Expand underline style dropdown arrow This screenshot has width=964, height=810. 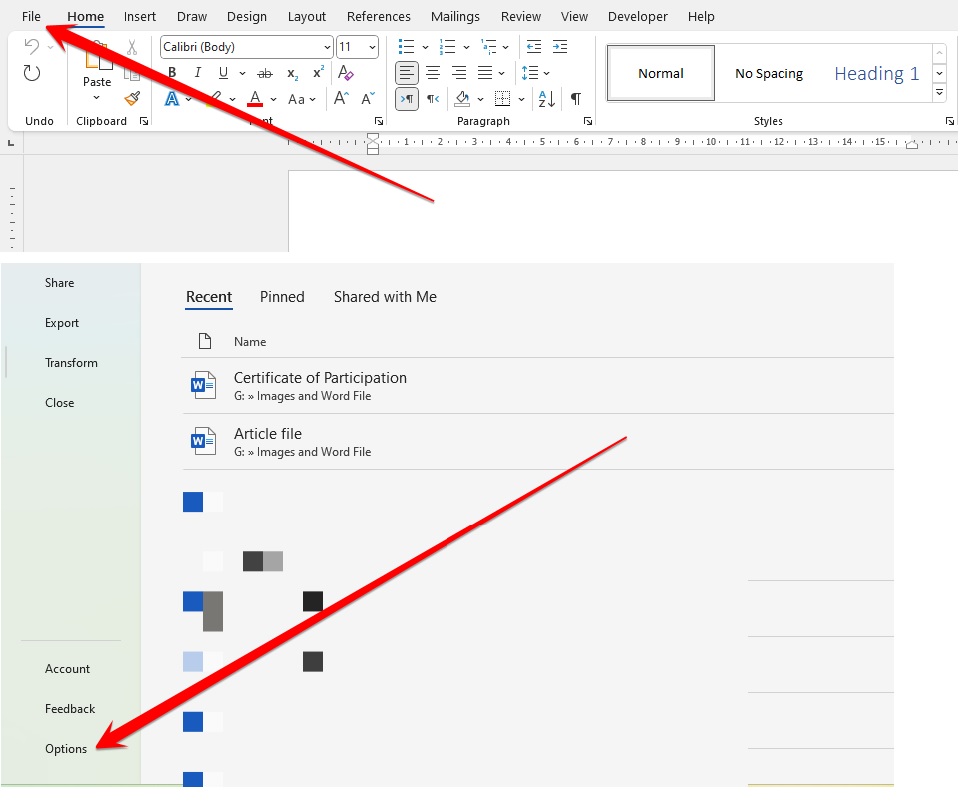click(x=242, y=73)
